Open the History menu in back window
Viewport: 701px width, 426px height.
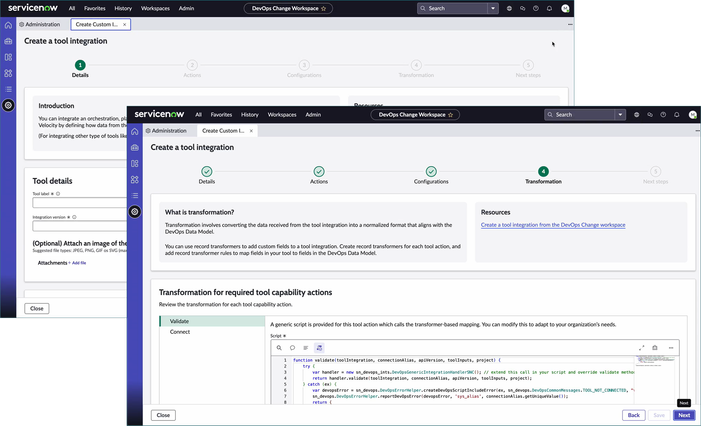123,8
